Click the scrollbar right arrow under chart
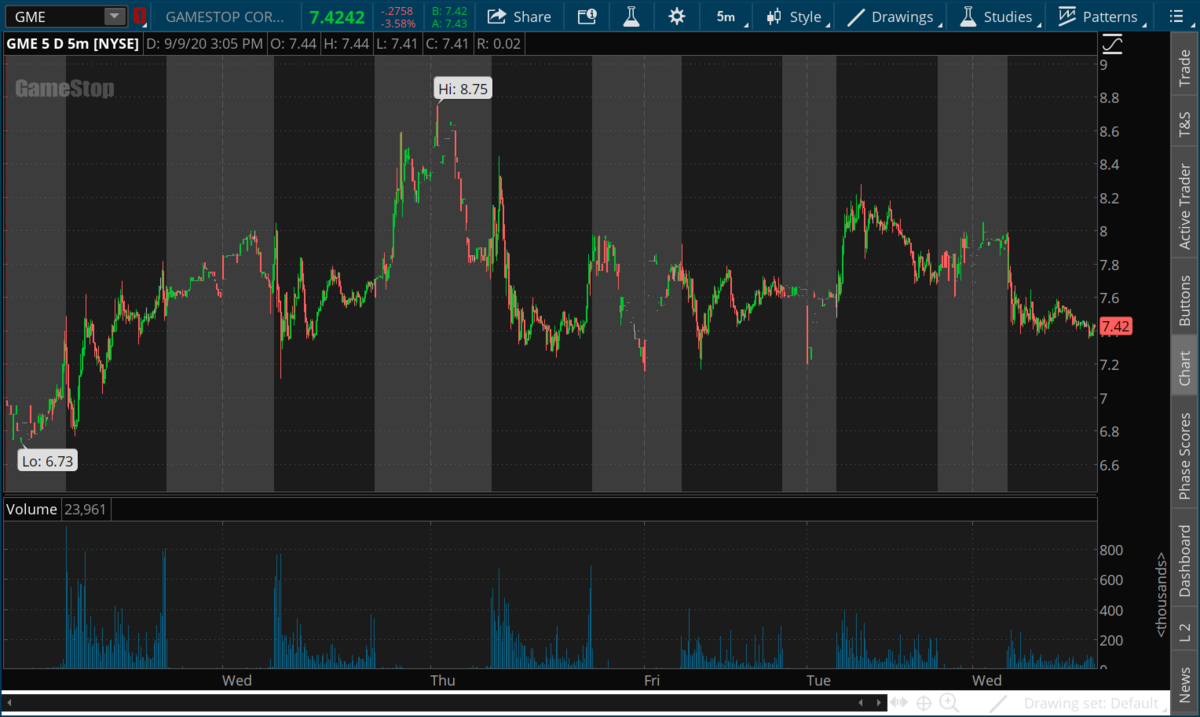 pyautogui.click(x=878, y=702)
